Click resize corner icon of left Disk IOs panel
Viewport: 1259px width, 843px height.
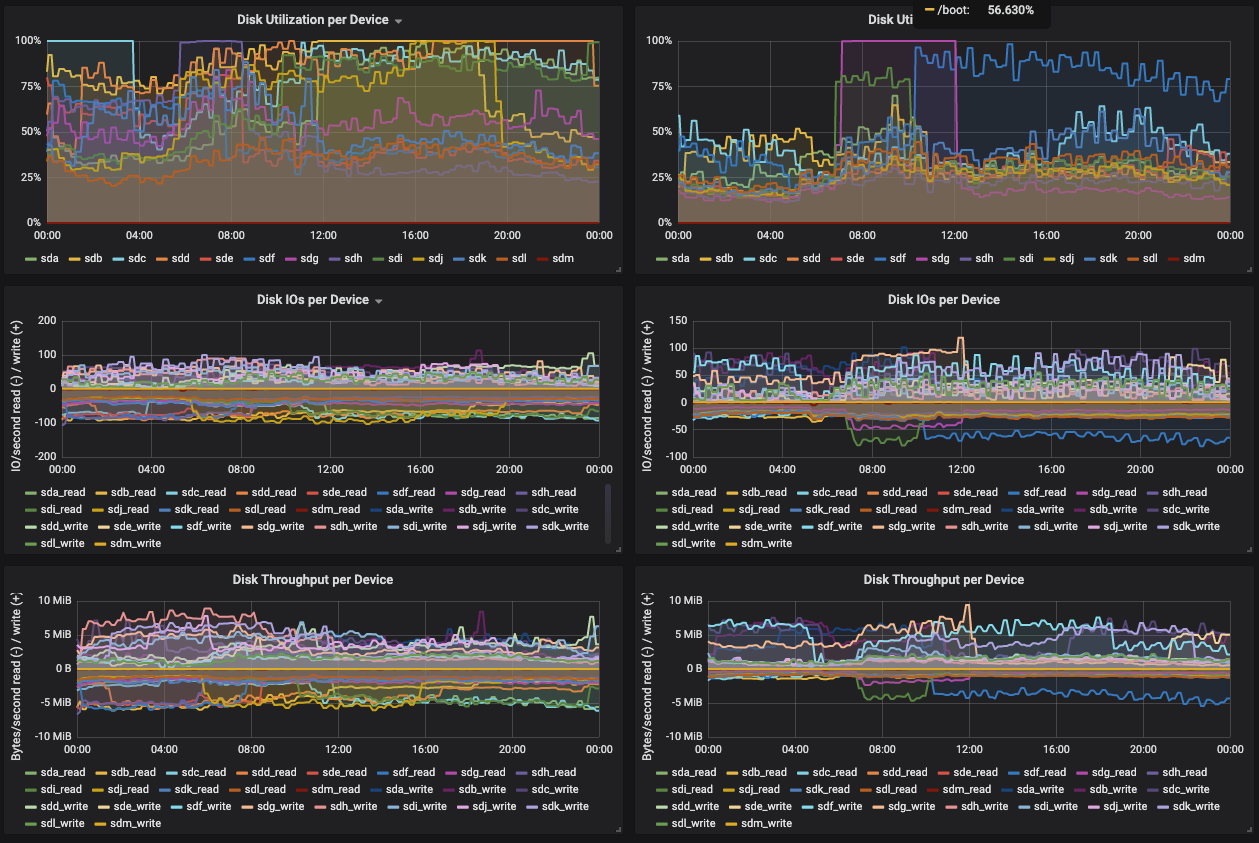pos(618,550)
